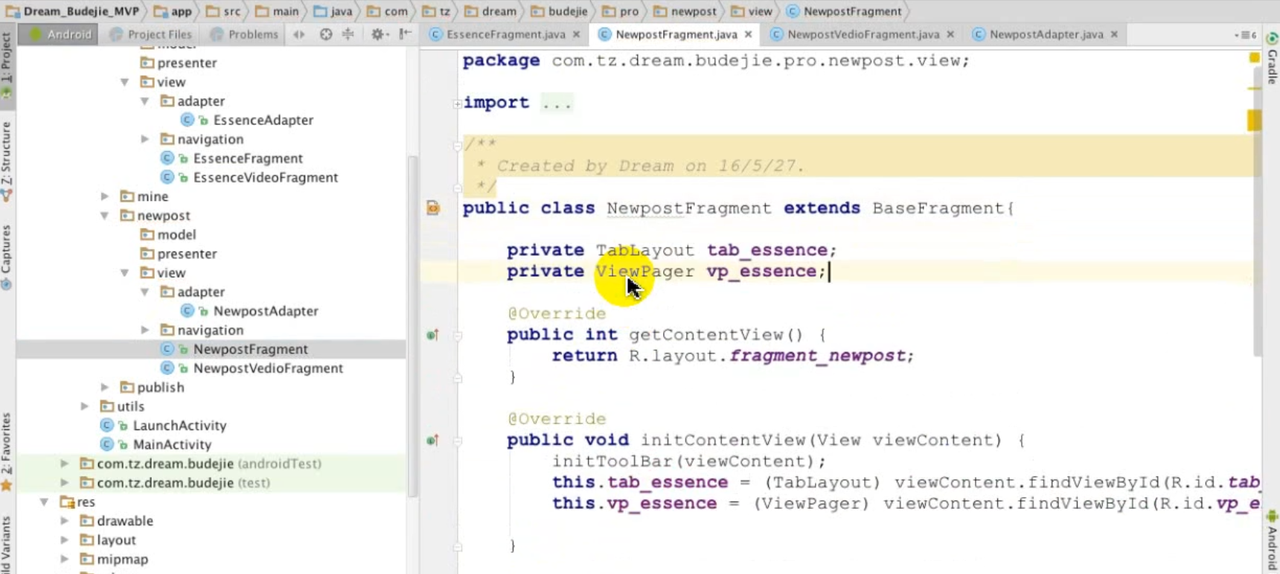This screenshot has height=574, width=1280.
Task: Close the NewpostVedioFragment.java tab
Action: [x=950, y=34]
